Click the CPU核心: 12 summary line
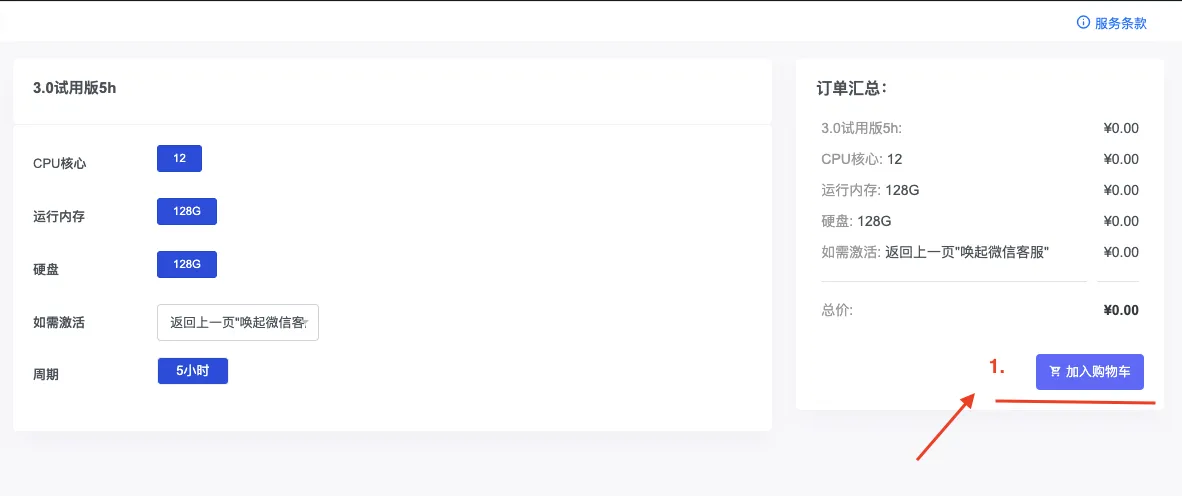This screenshot has width=1182, height=496. click(x=862, y=159)
